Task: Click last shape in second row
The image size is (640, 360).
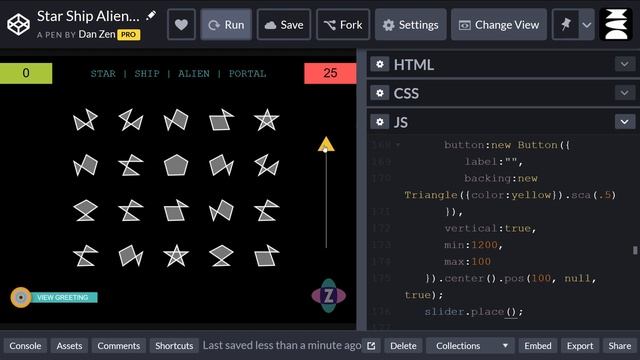Action: [267, 165]
